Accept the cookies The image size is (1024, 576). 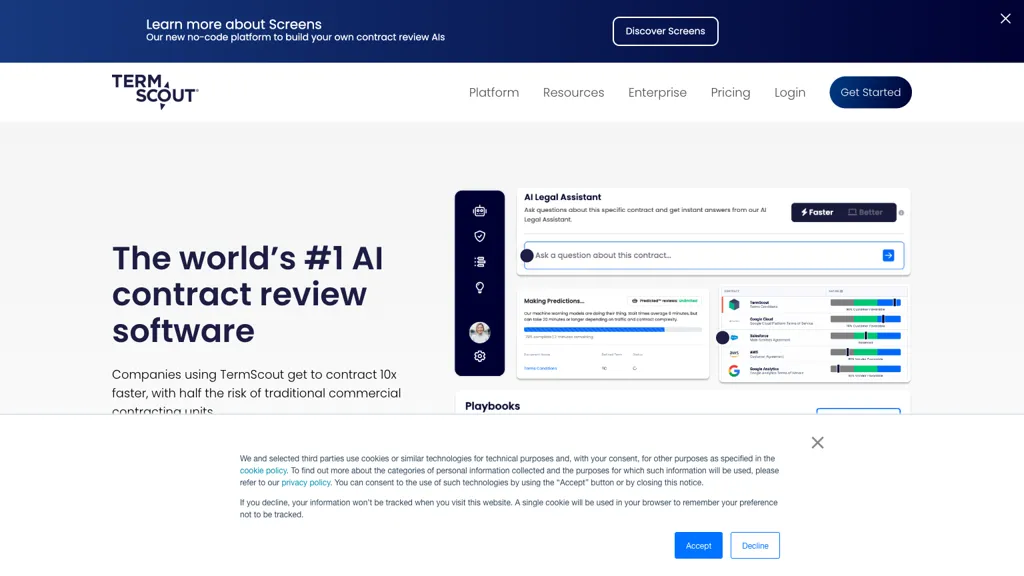(698, 545)
